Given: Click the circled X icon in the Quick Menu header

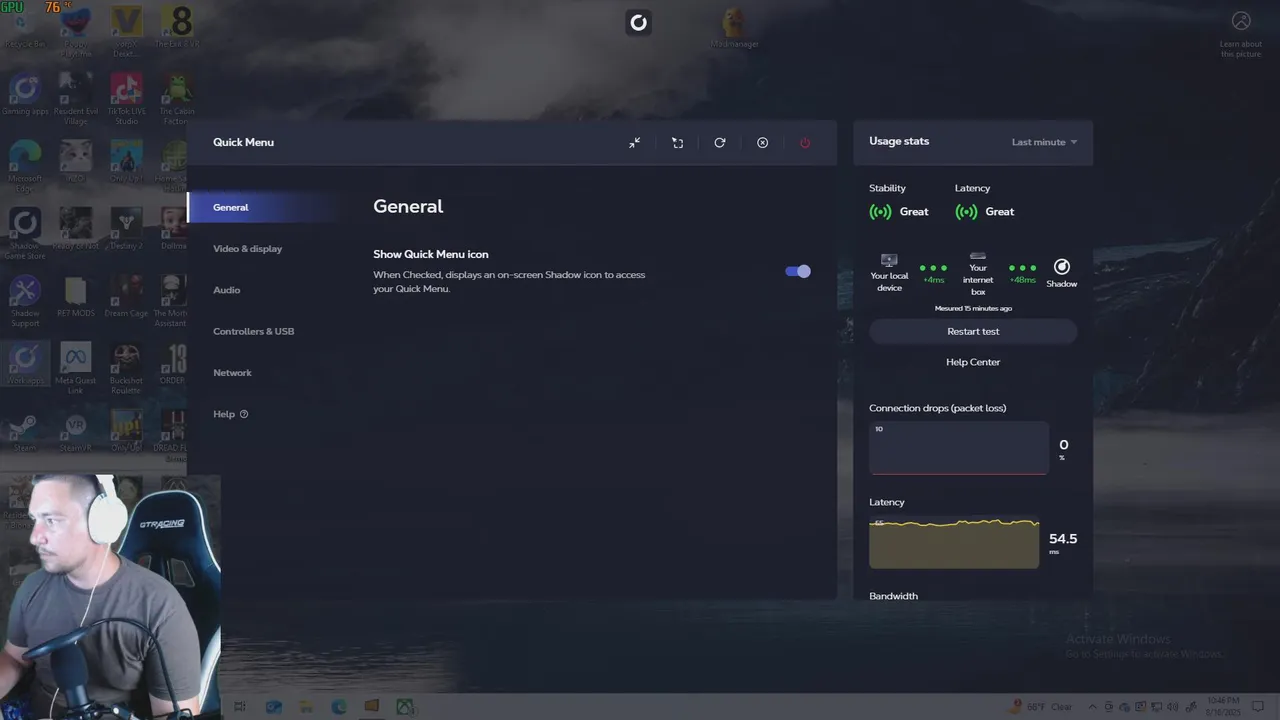Looking at the screenshot, I should pyautogui.click(x=762, y=143).
